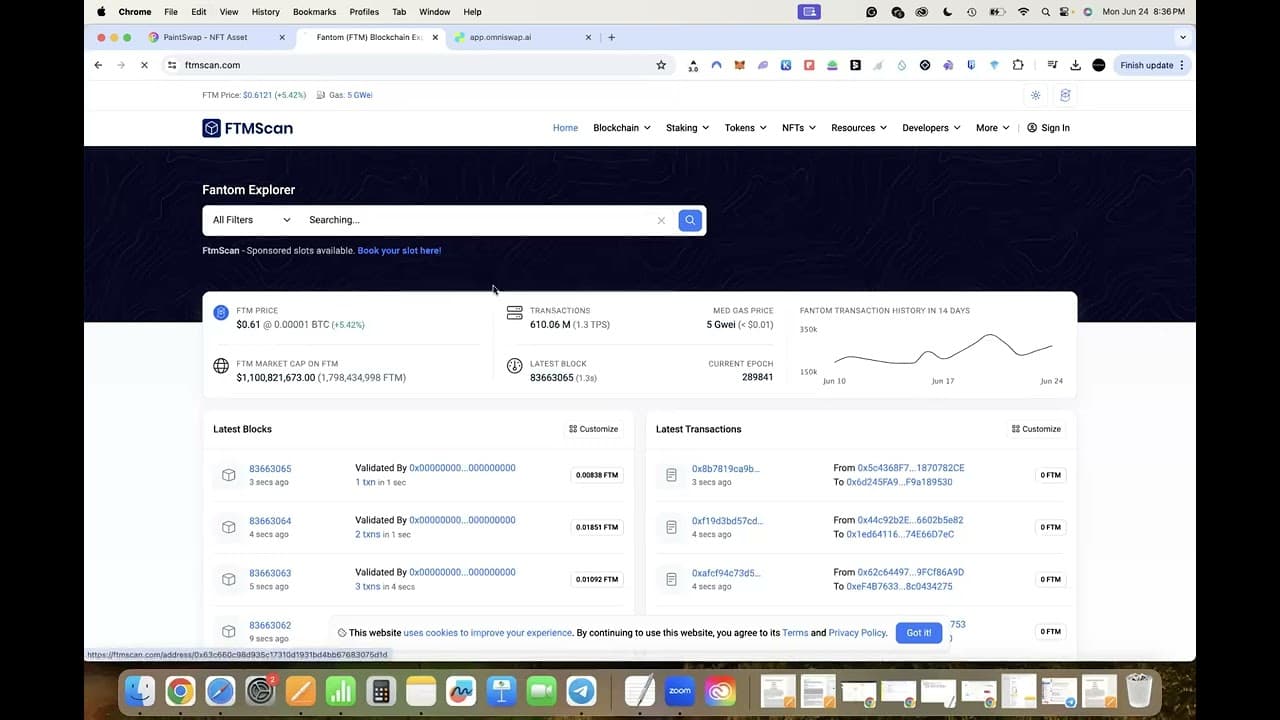Expand the Resources dropdown menu

859,128
